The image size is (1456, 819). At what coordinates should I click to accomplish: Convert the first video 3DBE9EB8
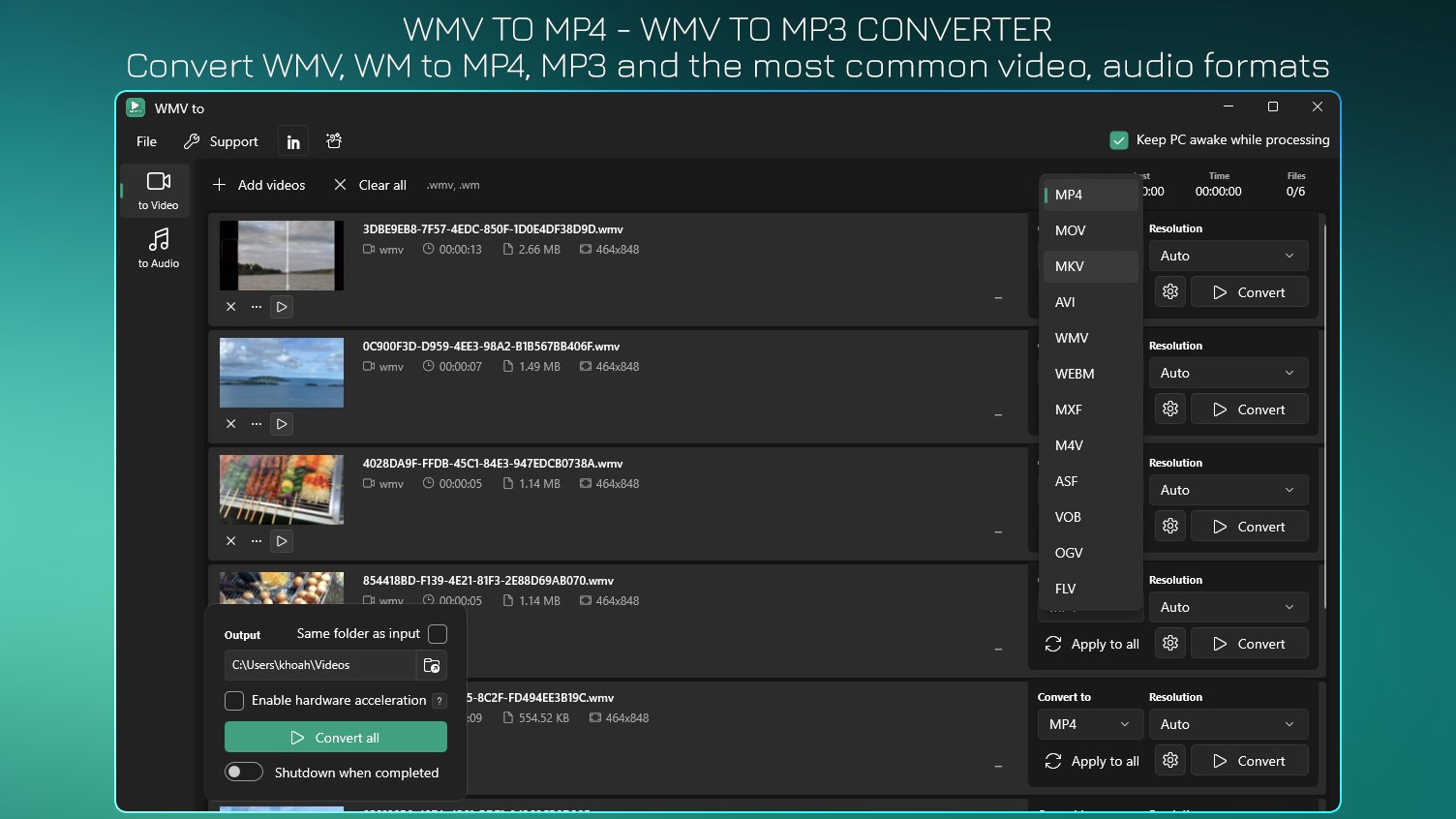click(x=1249, y=292)
